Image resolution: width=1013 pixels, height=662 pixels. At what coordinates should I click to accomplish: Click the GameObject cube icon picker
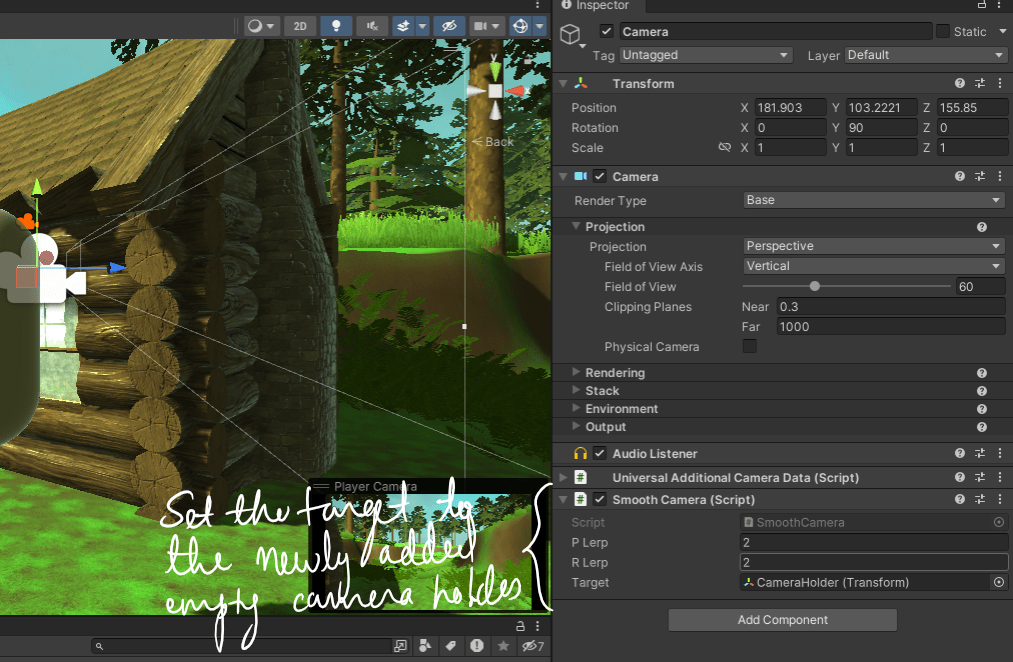tap(570, 34)
